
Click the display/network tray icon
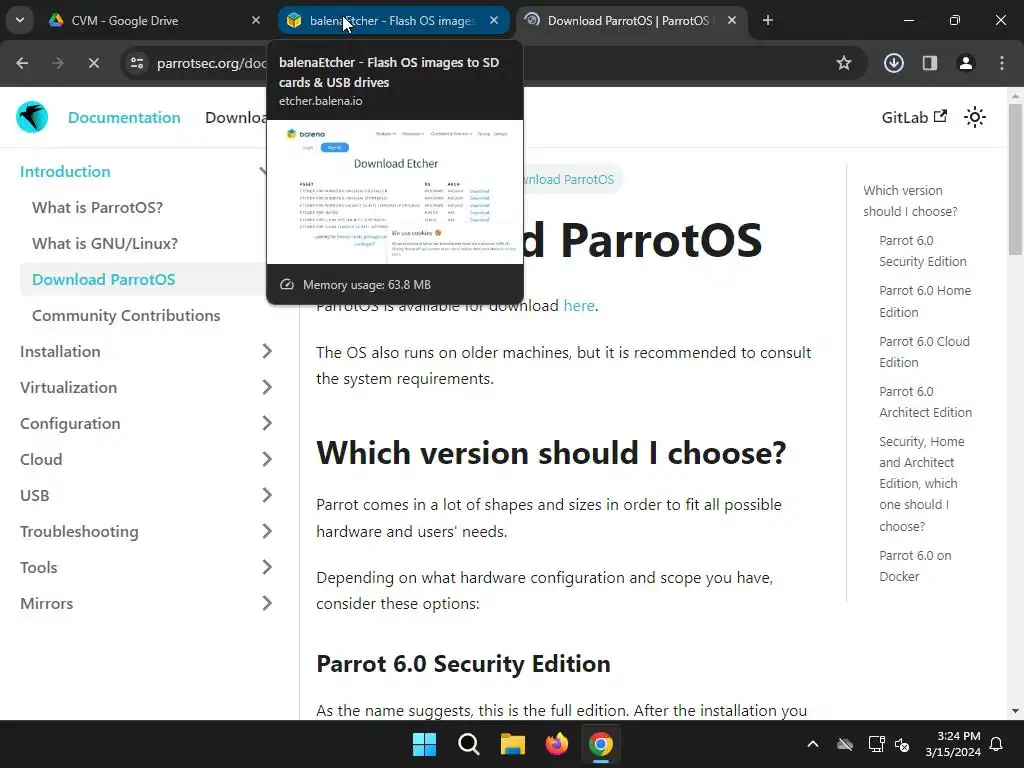tap(876, 744)
